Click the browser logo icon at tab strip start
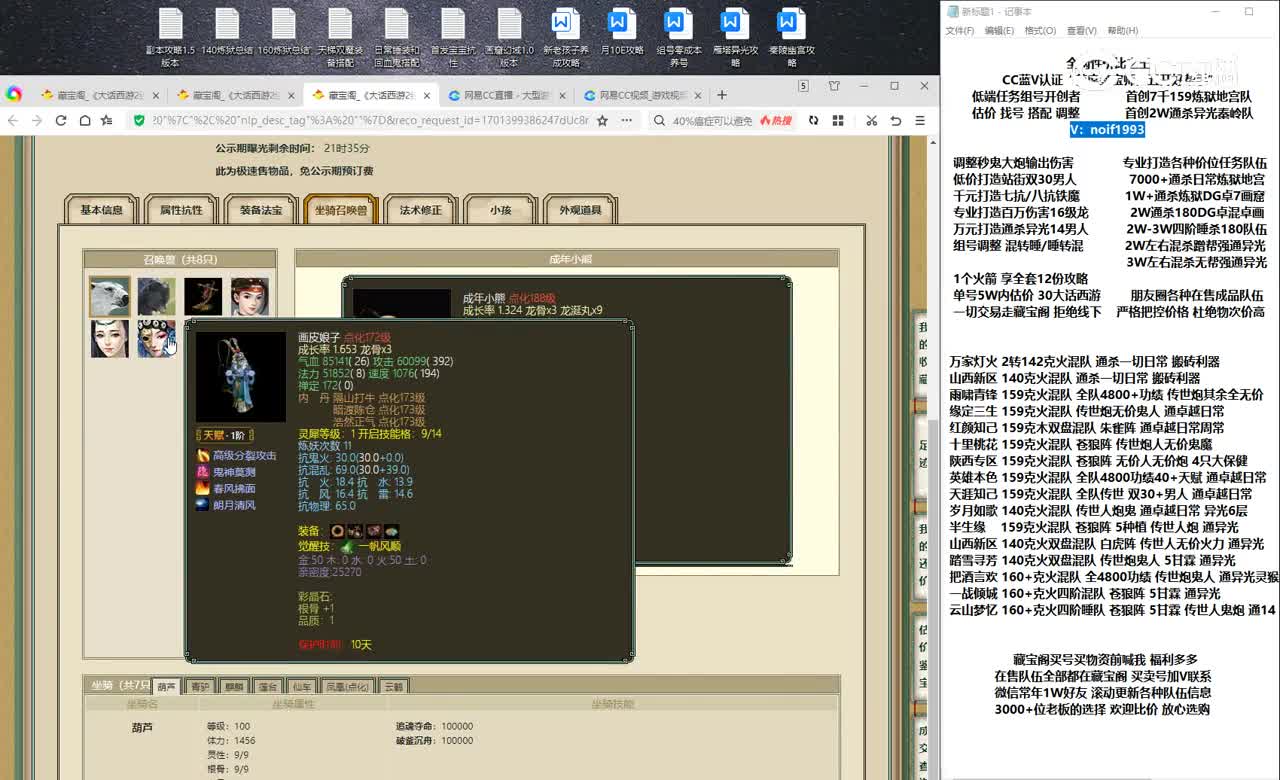 (x=14, y=94)
